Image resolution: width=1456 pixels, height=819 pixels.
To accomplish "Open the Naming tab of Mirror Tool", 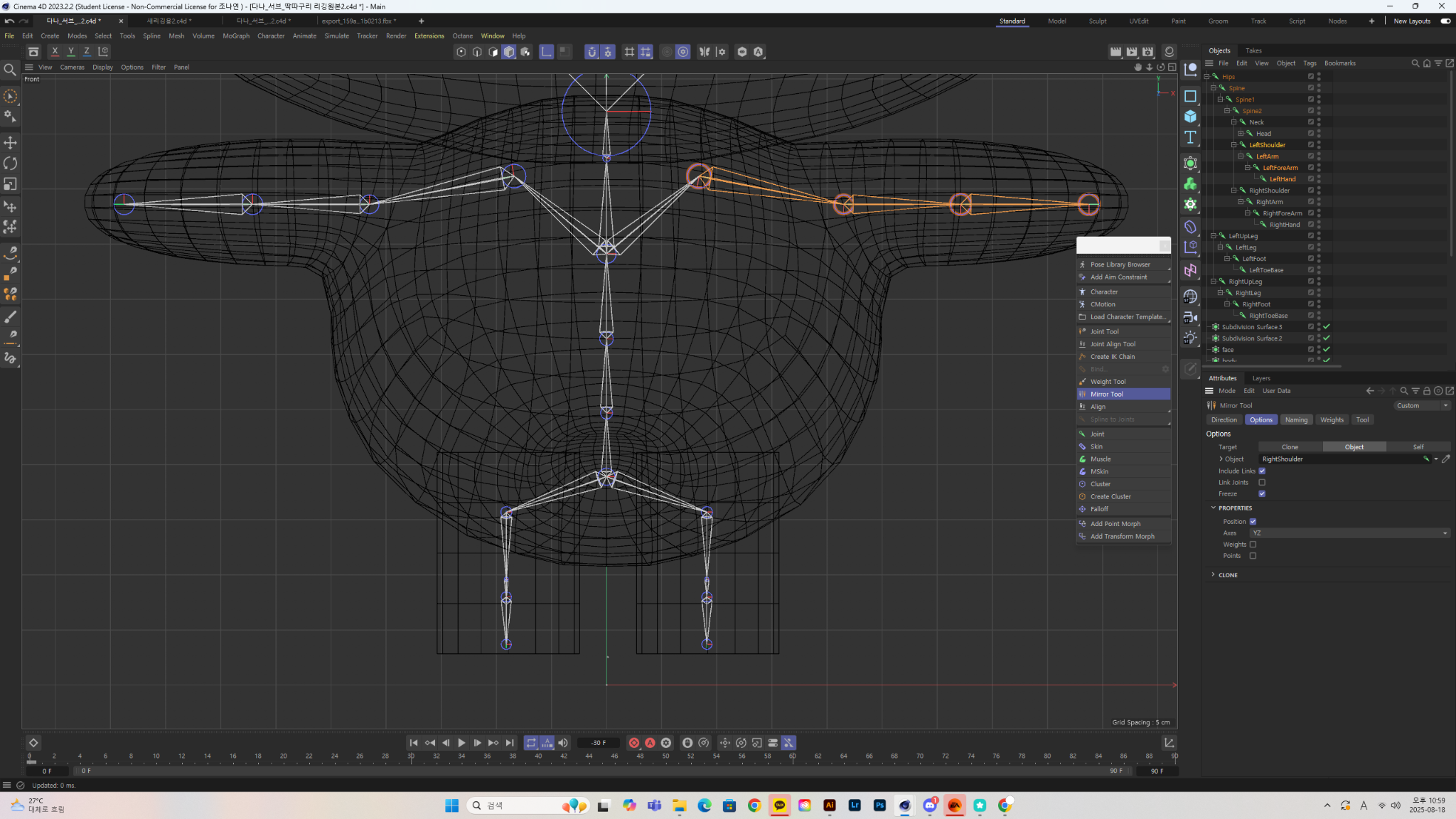I will [x=1296, y=419].
